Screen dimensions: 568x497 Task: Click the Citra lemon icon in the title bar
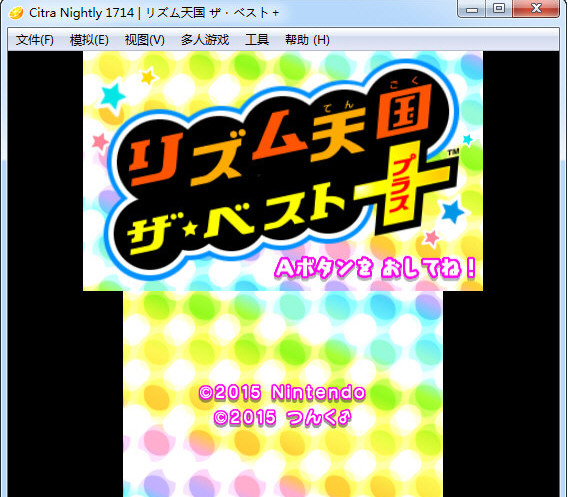pyautogui.click(x=16, y=13)
